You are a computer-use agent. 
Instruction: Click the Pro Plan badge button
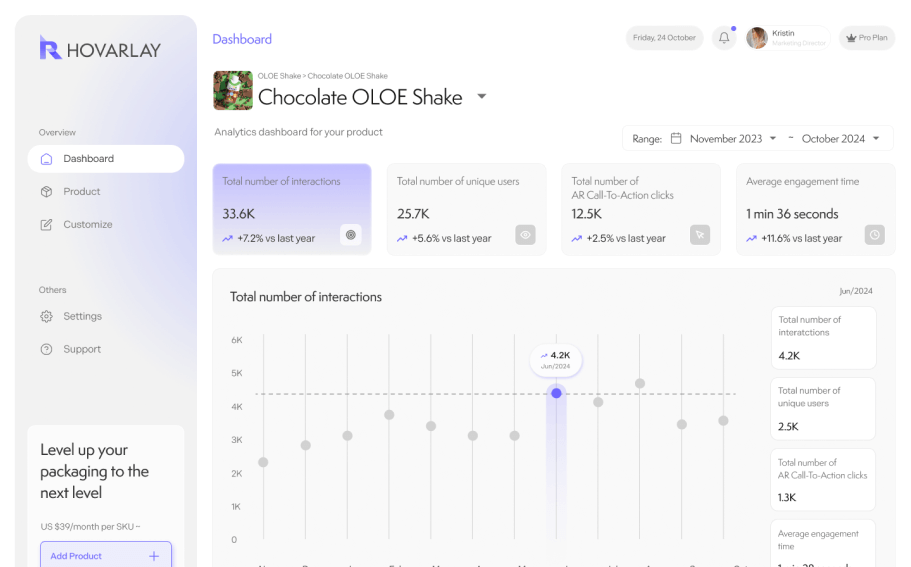click(x=866, y=38)
